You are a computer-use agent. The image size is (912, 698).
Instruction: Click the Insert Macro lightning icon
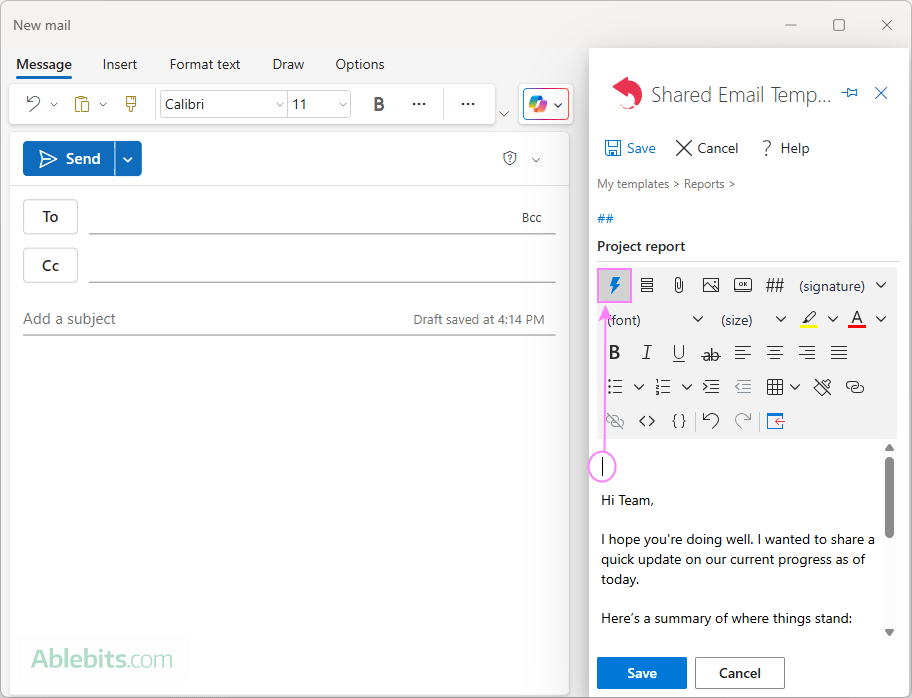tap(614, 286)
